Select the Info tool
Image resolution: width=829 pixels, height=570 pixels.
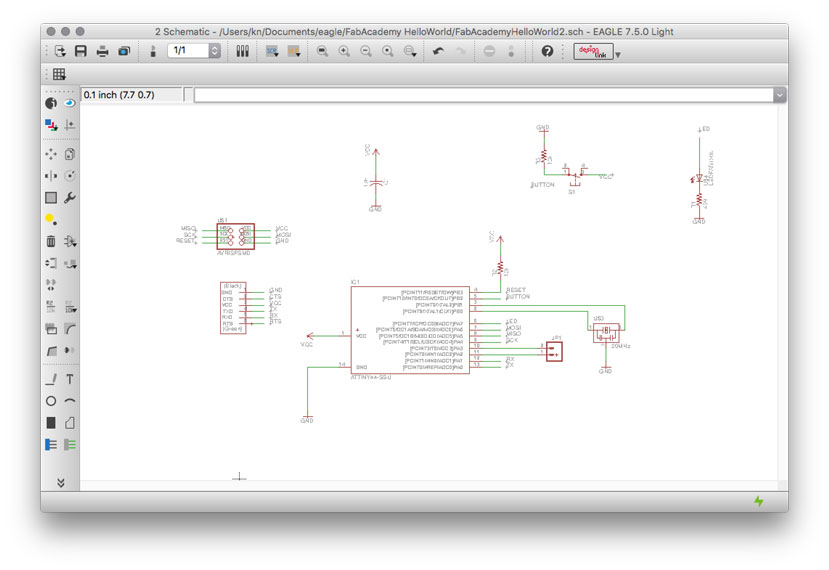51,103
